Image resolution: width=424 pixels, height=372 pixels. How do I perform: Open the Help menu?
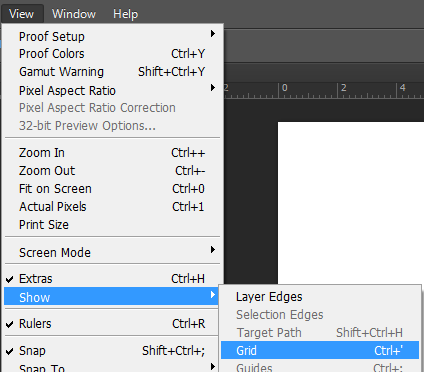(125, 14)
